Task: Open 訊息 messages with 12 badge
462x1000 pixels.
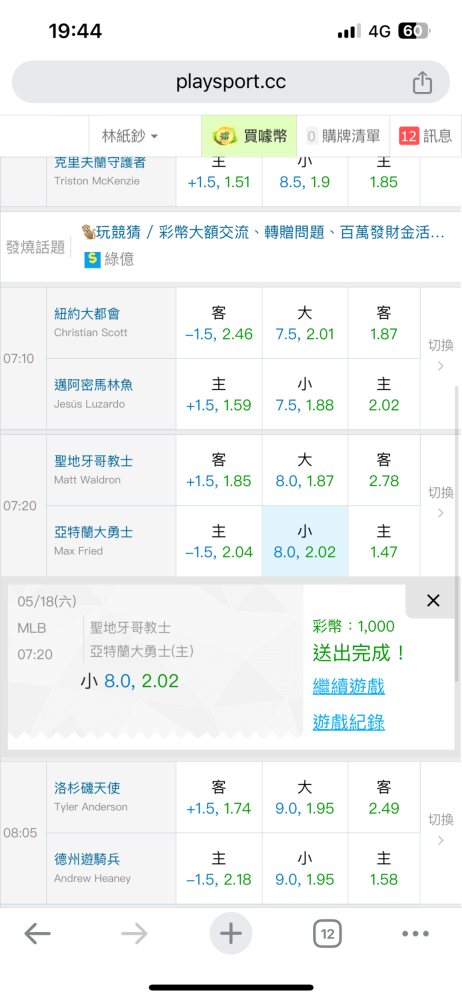Action: 426,136
